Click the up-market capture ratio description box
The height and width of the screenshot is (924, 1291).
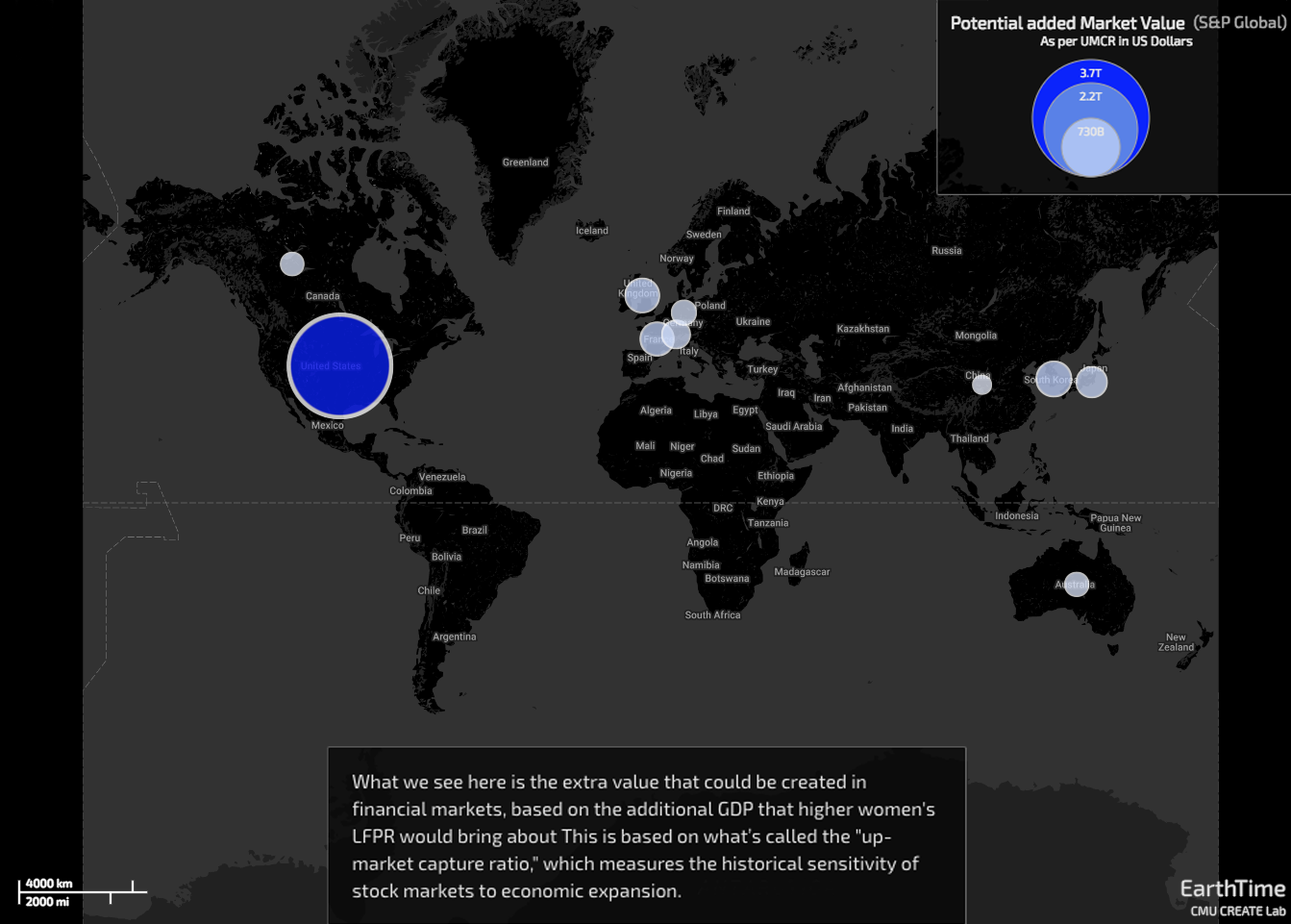coord(646,836)
